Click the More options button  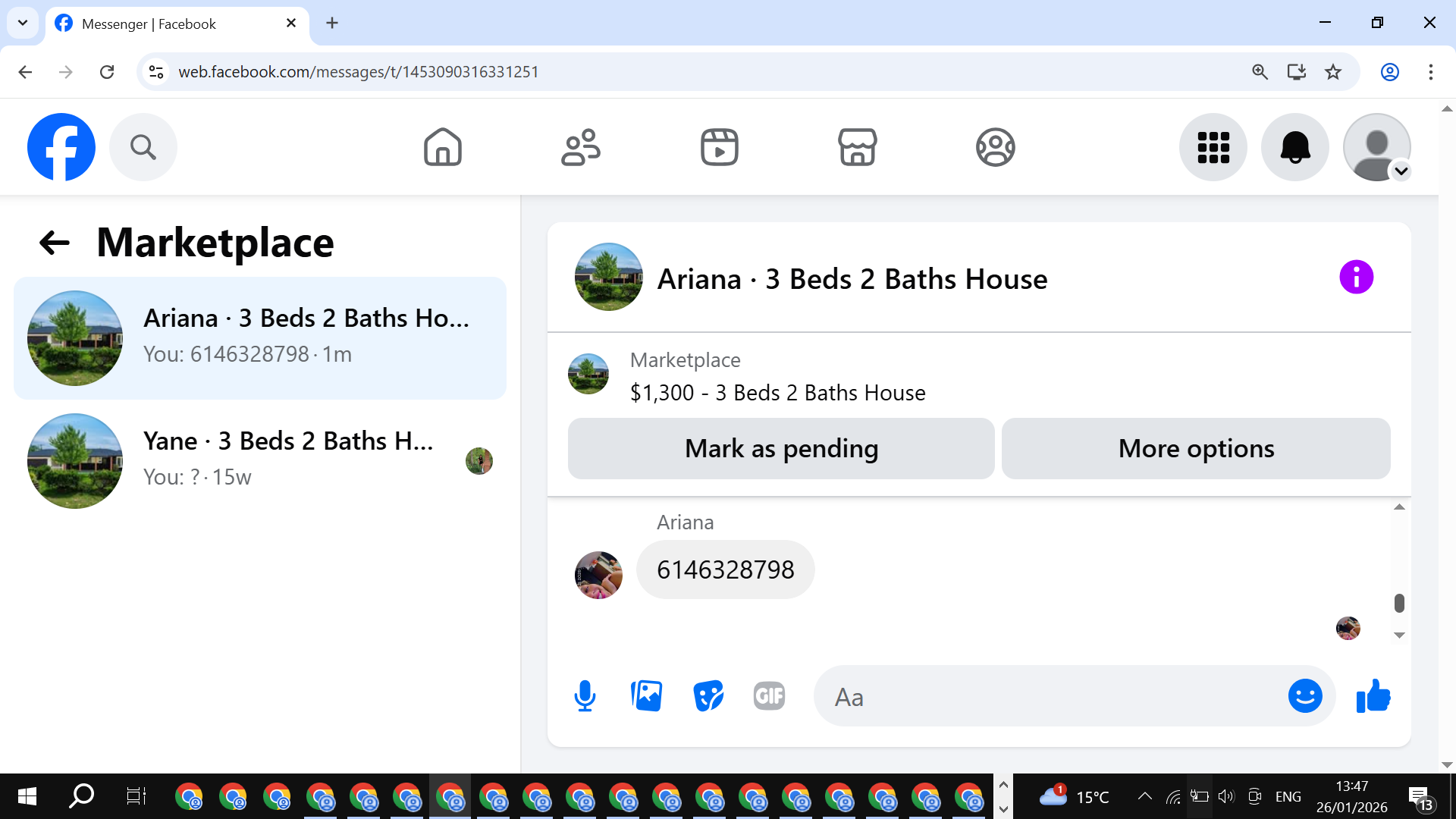point(1196,449)
